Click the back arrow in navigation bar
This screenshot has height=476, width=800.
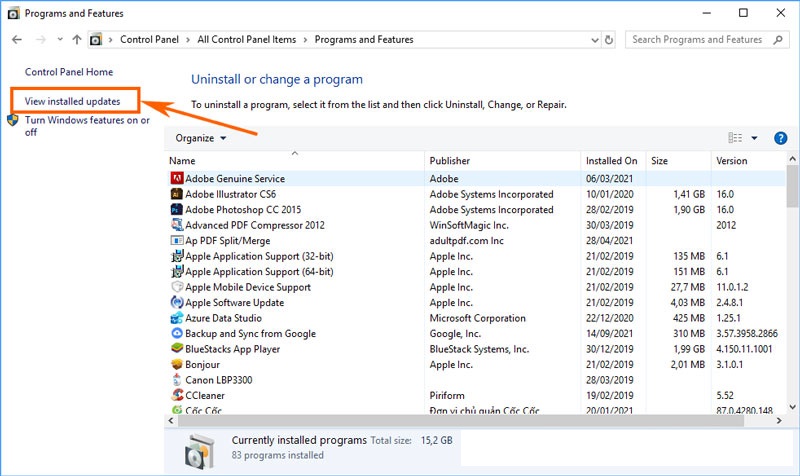coord(16,40)
